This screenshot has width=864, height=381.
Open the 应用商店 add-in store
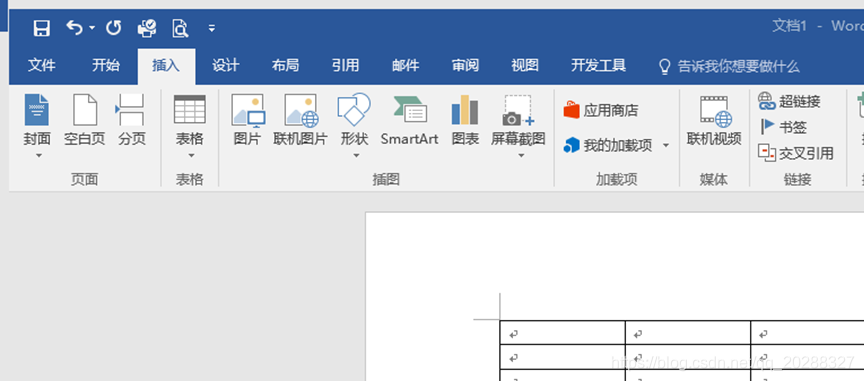point(601,110)
